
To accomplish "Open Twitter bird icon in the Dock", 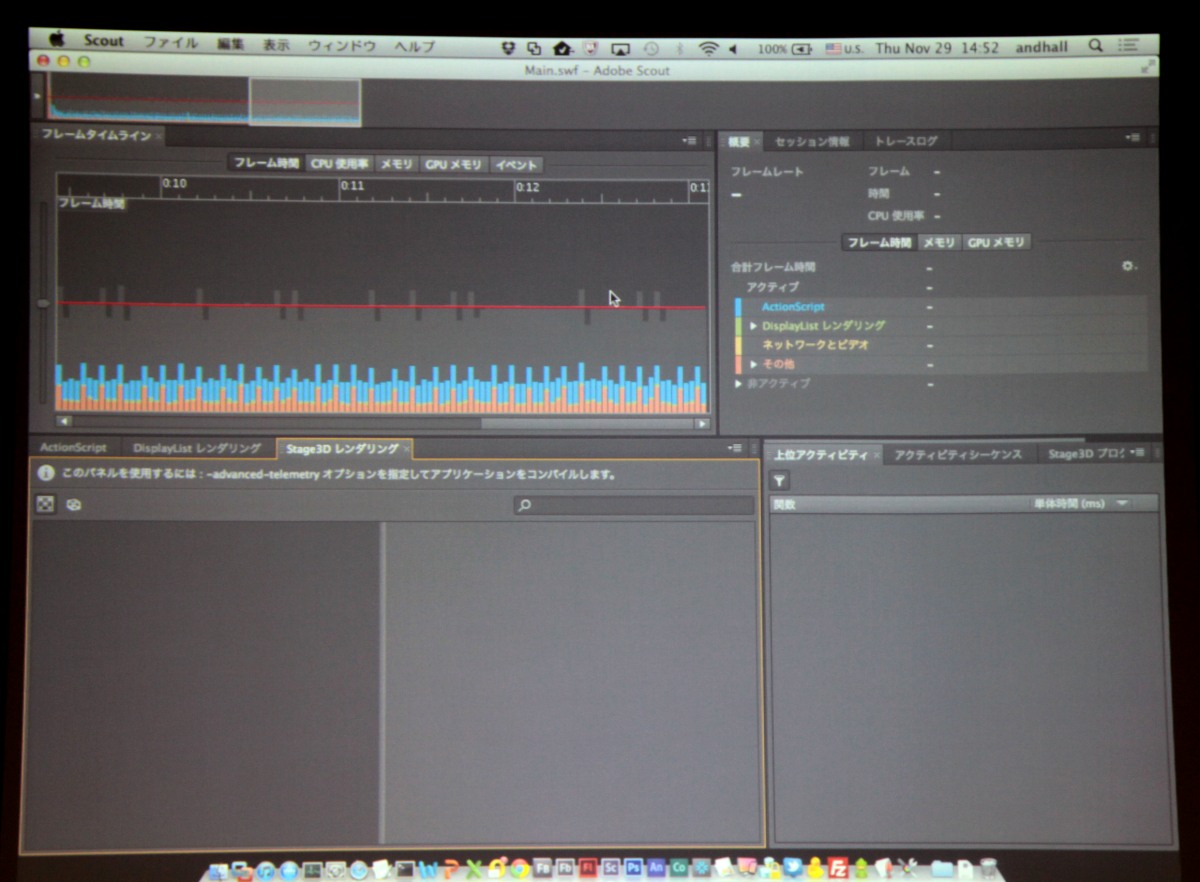I will pos(794,867).
